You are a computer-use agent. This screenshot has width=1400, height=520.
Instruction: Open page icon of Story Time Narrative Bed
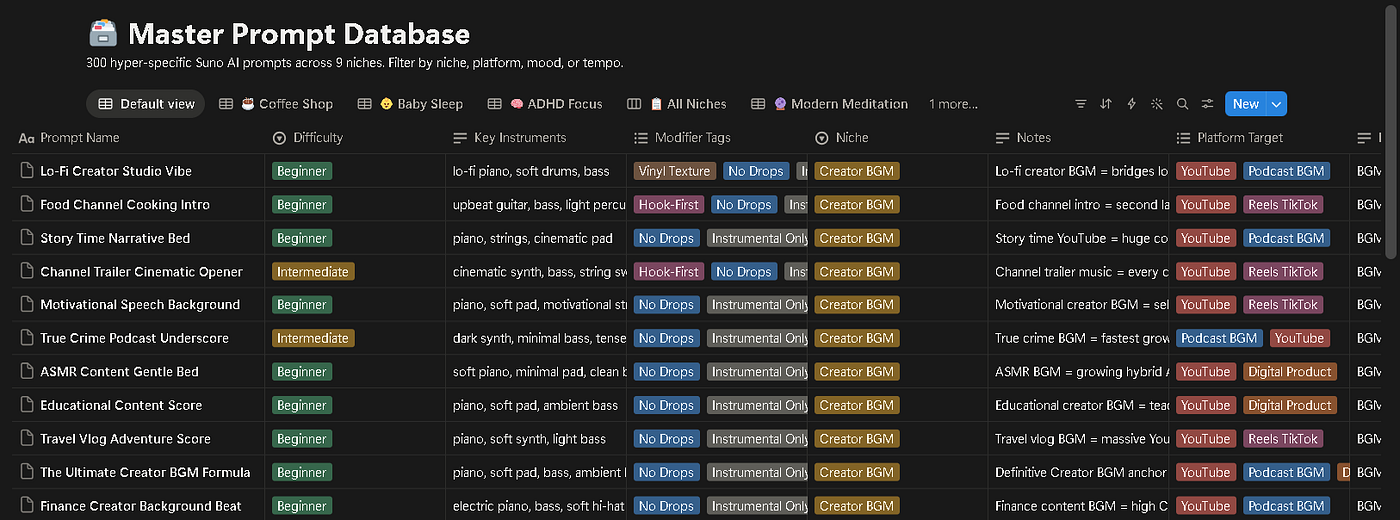(x=27, y=238)
